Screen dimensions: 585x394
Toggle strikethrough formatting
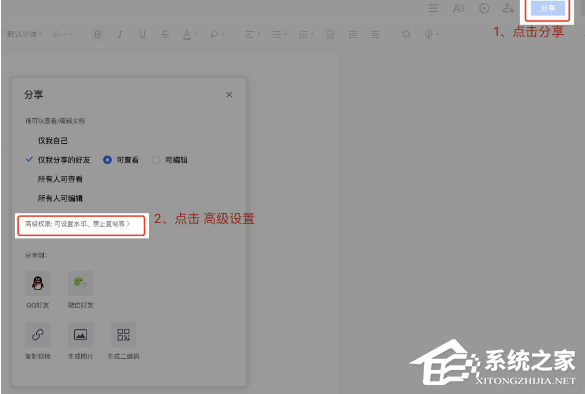point(165,34)
